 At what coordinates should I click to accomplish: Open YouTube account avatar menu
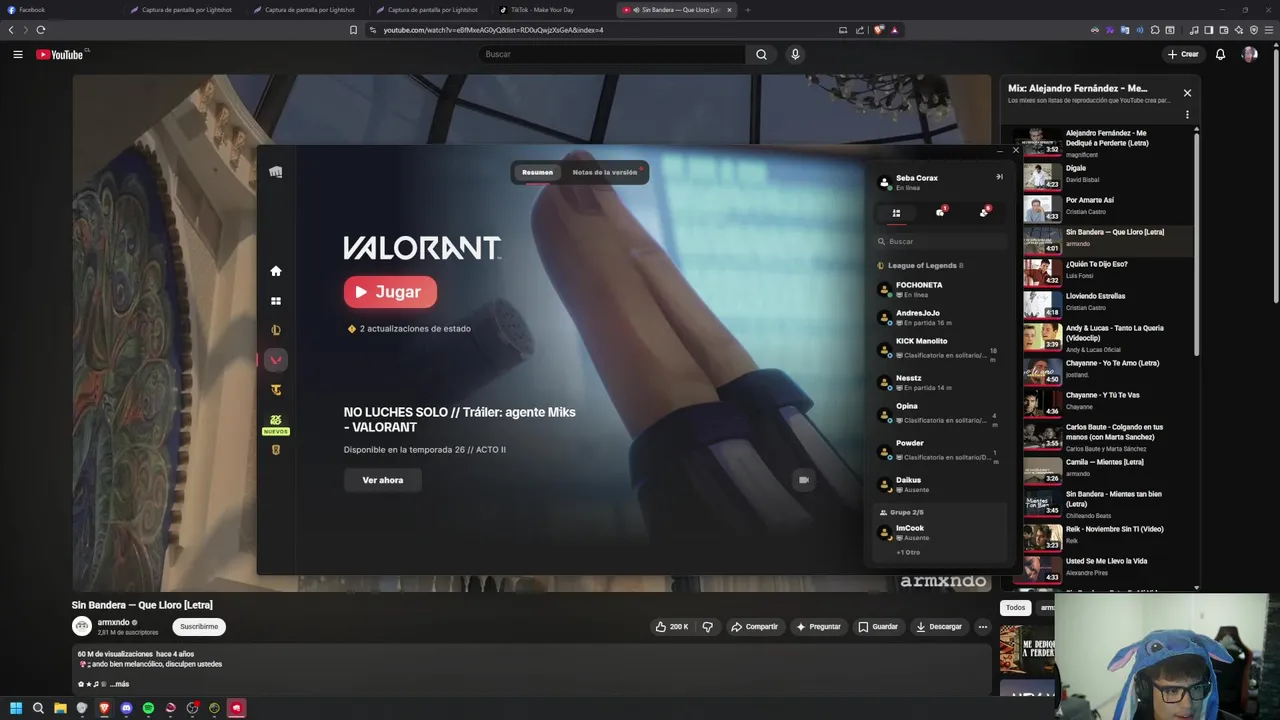1249,54
